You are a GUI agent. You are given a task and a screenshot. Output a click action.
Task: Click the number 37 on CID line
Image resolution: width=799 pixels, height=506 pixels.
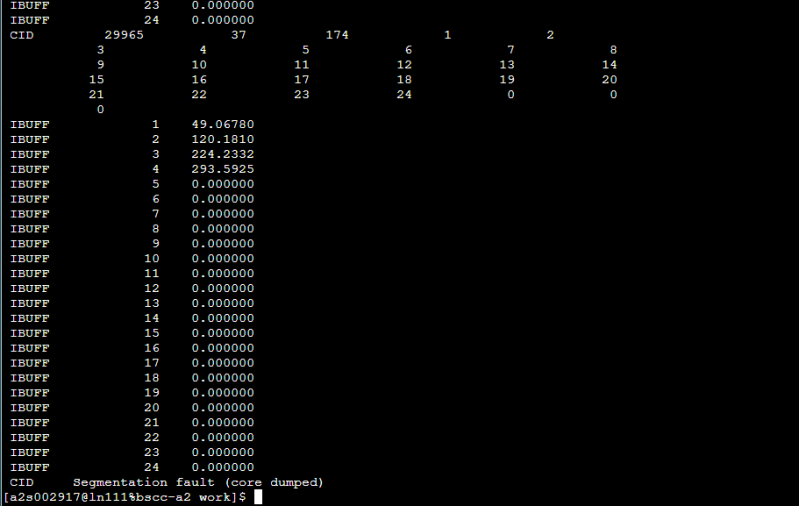(238, 34)
